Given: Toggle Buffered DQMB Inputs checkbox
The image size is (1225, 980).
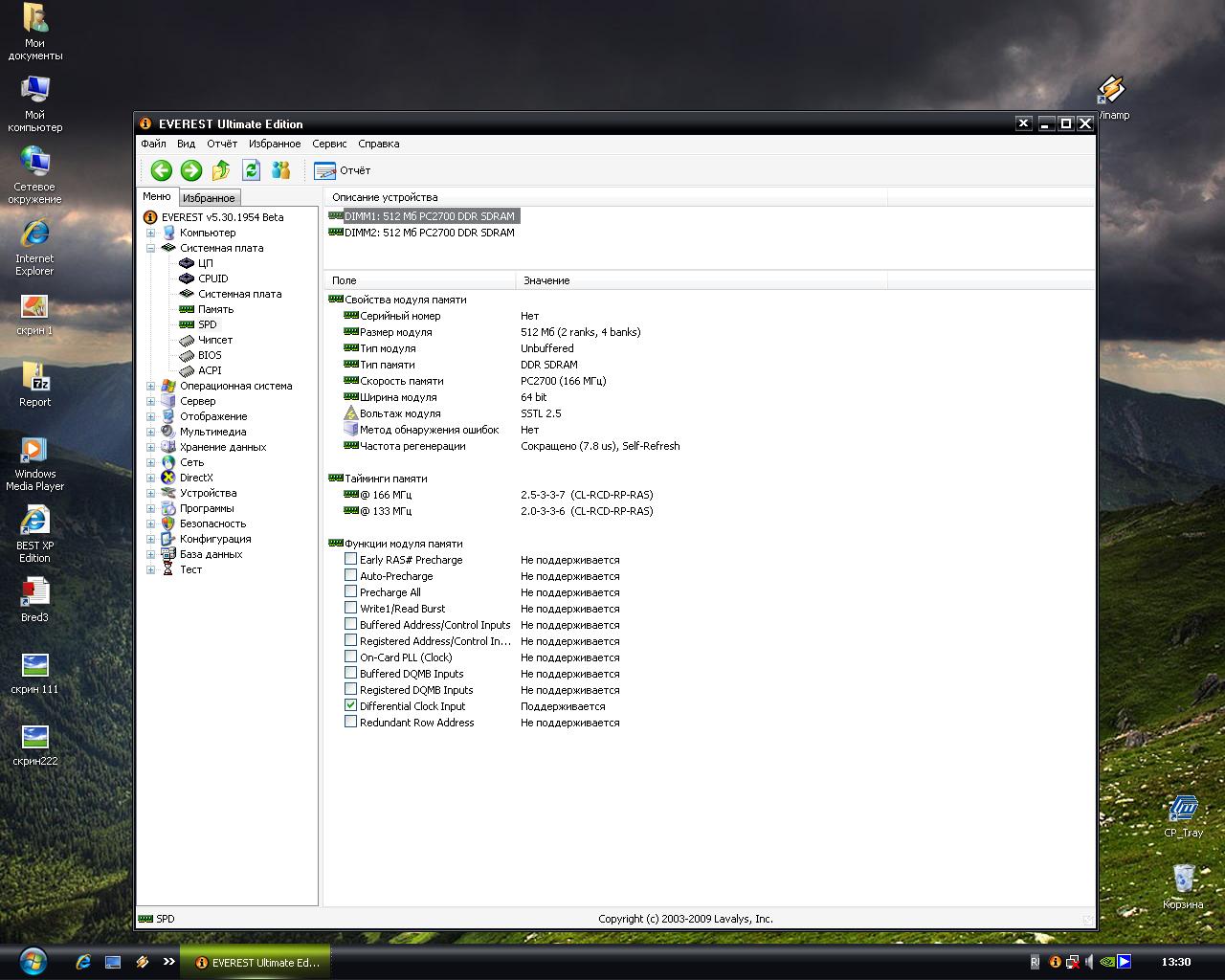Looking at the screenshot, I should (x=350, y=673).
